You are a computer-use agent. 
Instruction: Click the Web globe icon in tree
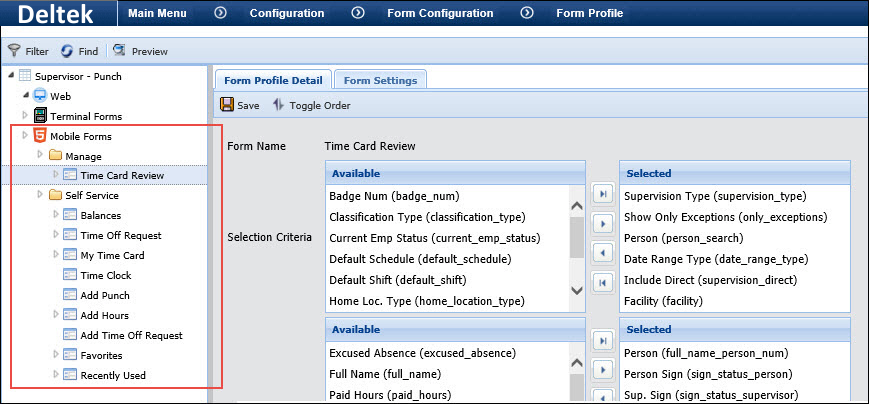point(40,96)
